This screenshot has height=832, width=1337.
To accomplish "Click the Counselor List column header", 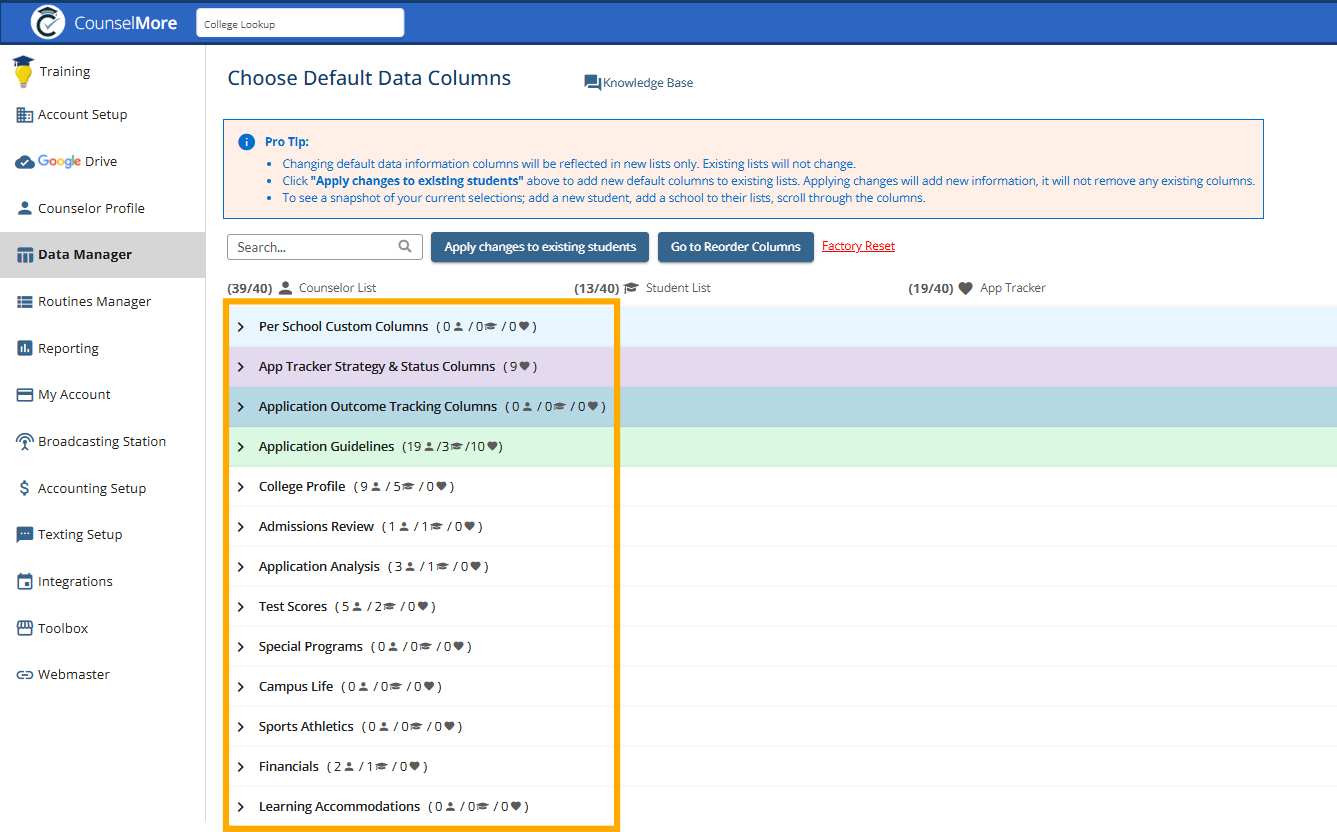I will coord(338,288).
